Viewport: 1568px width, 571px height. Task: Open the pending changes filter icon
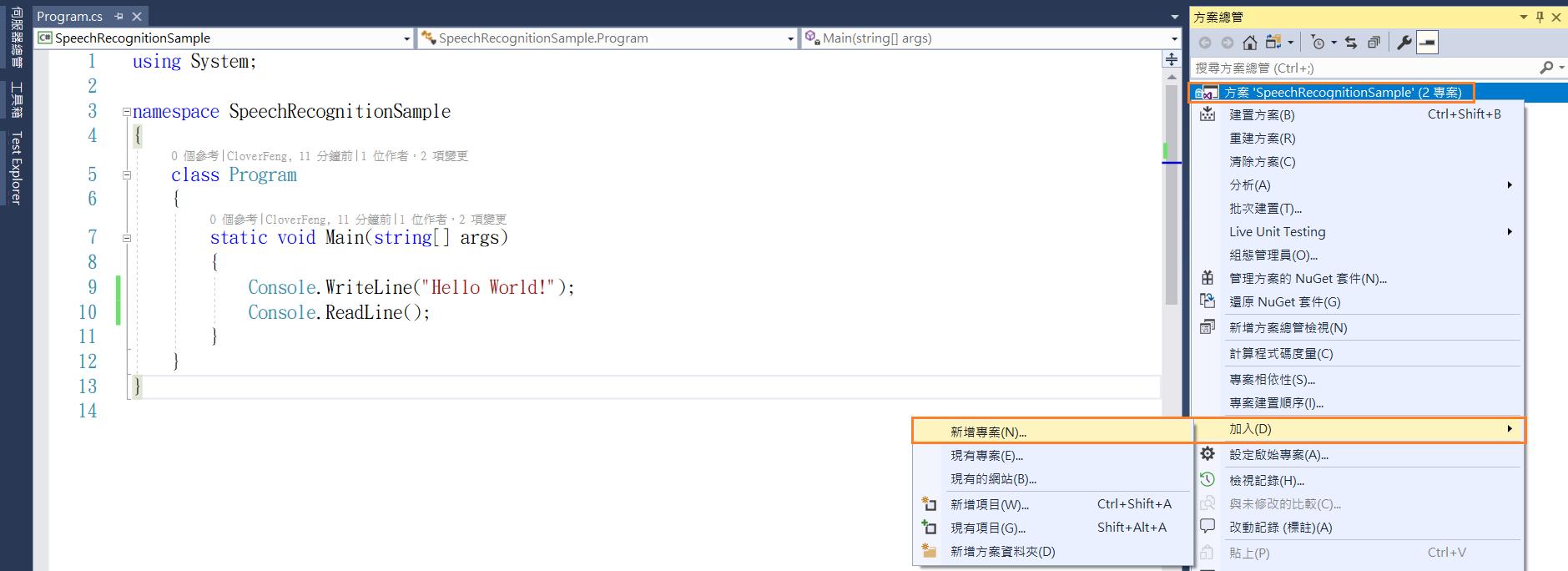click(1318, 43)
